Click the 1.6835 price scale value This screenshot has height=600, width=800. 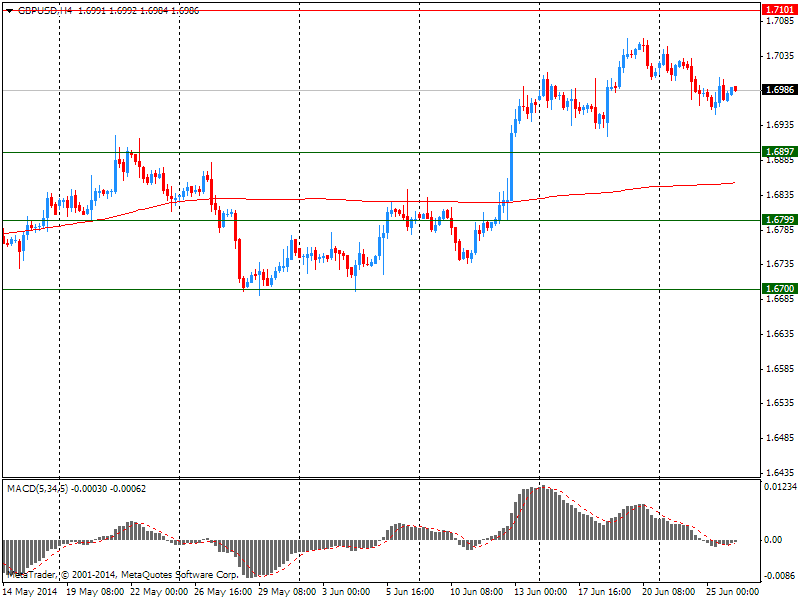pos(781,195)
